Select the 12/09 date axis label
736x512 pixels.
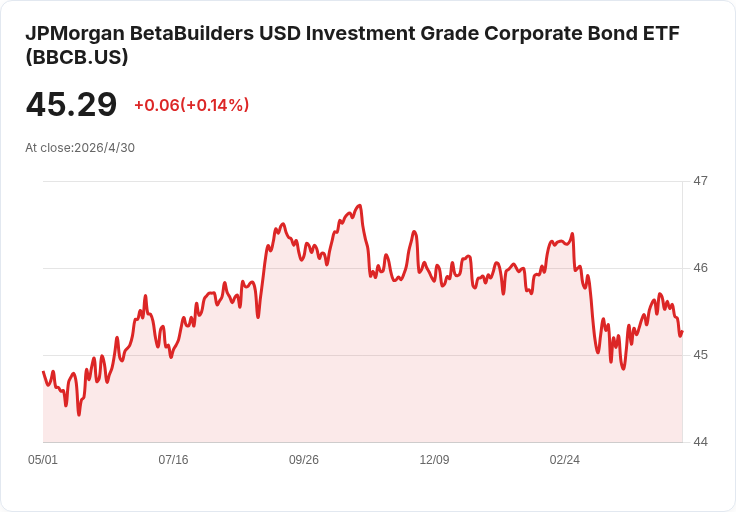434,459
